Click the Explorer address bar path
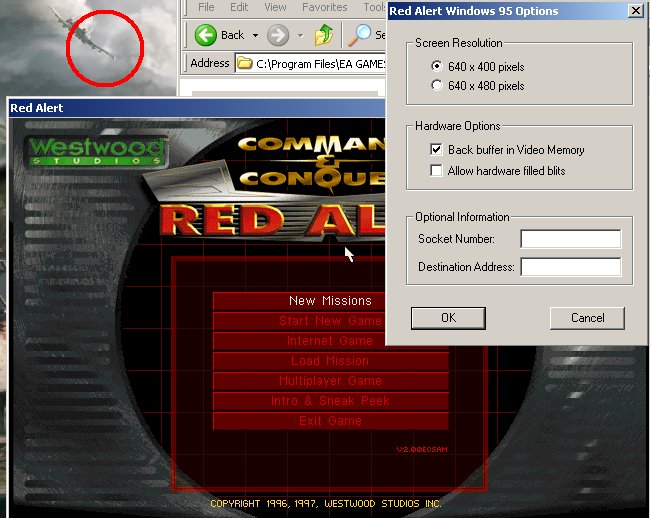Screen dimensions: 650x518 tap(320, 64)
